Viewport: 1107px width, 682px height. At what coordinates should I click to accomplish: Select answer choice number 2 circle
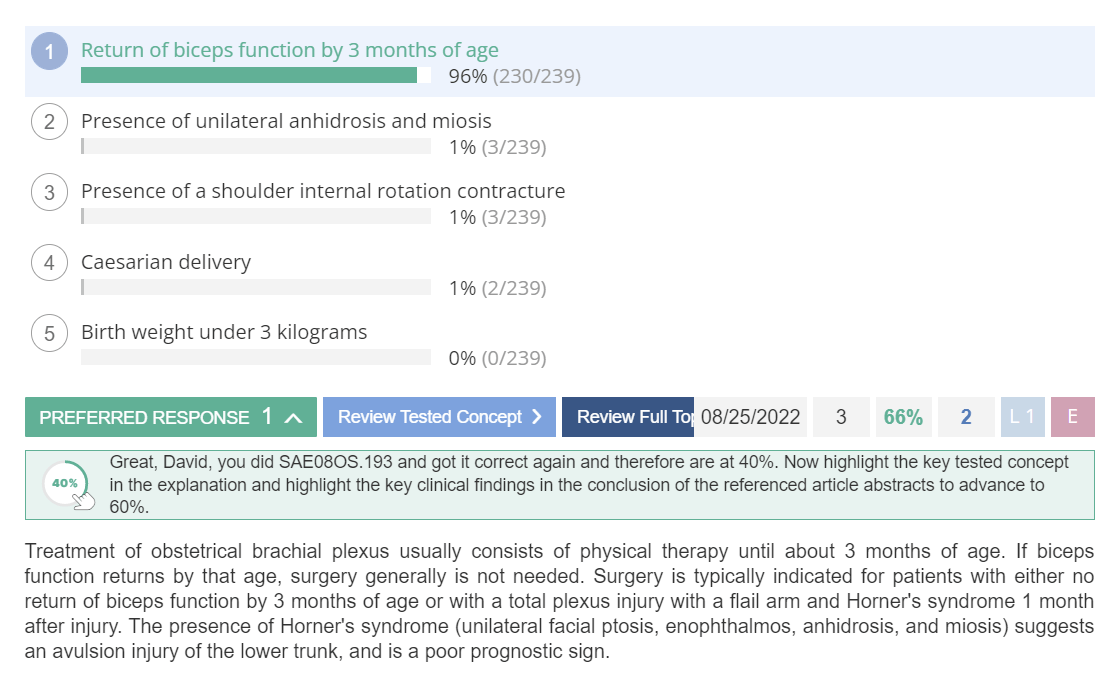click(49, 121)
